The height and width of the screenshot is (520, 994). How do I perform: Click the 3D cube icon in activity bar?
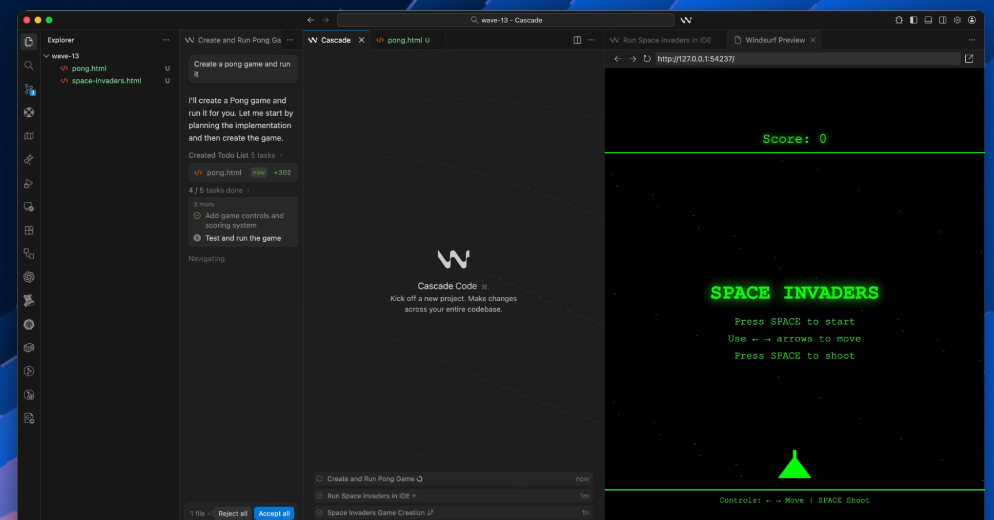29,348
